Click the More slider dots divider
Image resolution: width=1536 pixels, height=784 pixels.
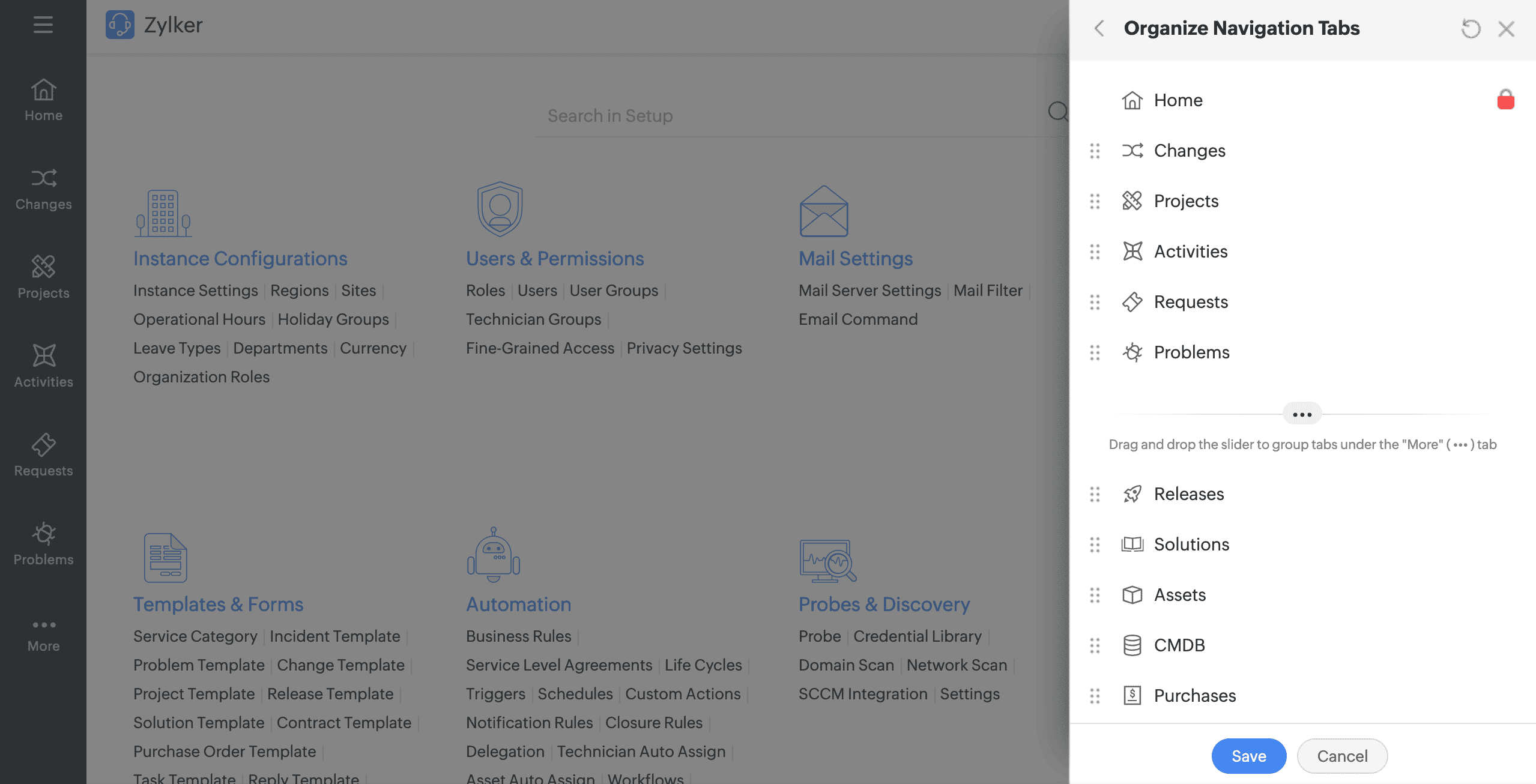1302,414
